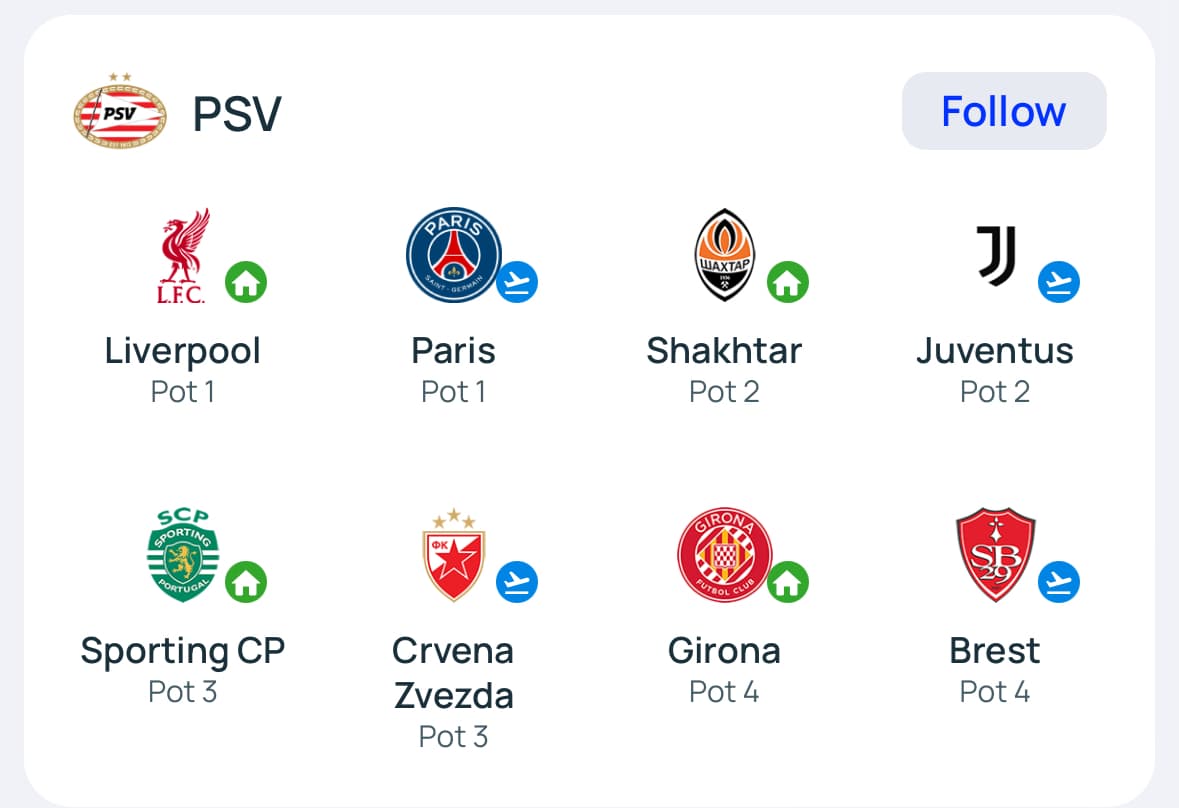Click the home icon beside Shakhtar

(788, 283)
